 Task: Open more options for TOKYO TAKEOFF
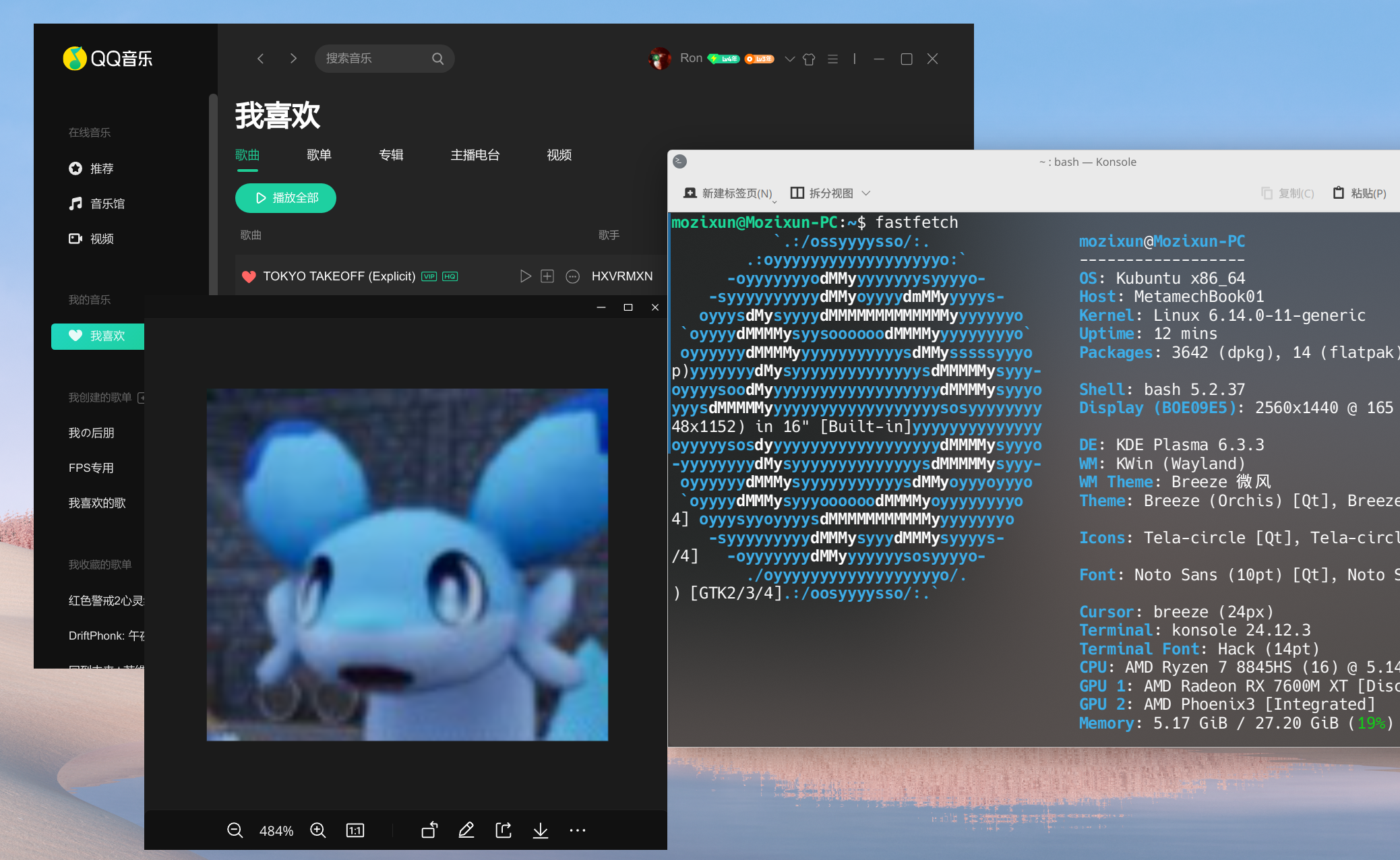572,276
